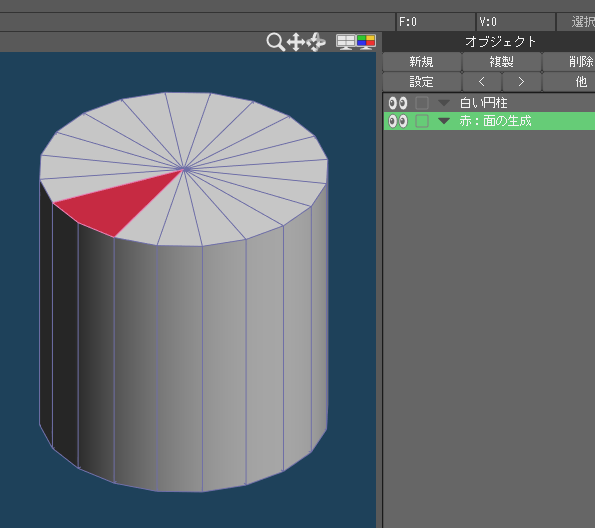Move object down with > button
This screenshot has height=528, width=595.
(x=521, y=82)
